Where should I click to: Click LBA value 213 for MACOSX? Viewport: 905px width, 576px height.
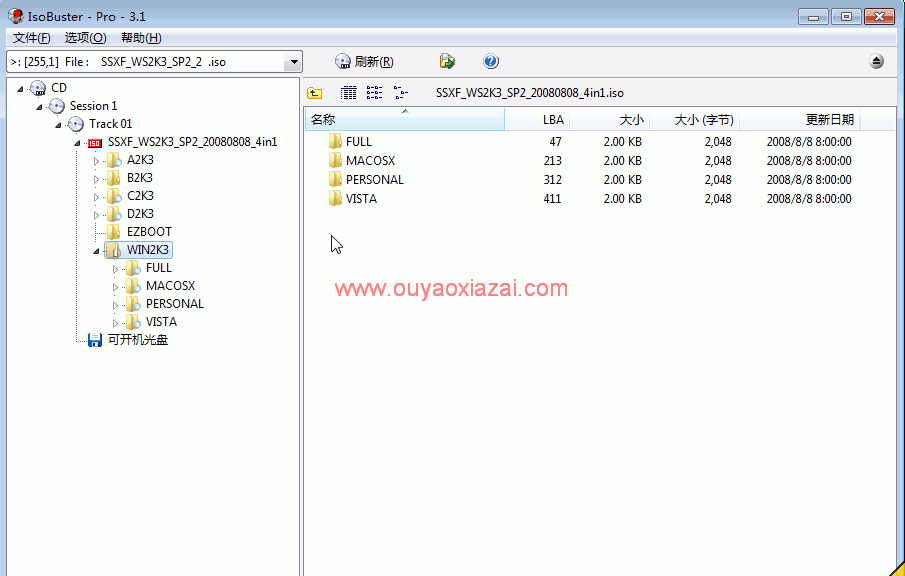point(552,160)
